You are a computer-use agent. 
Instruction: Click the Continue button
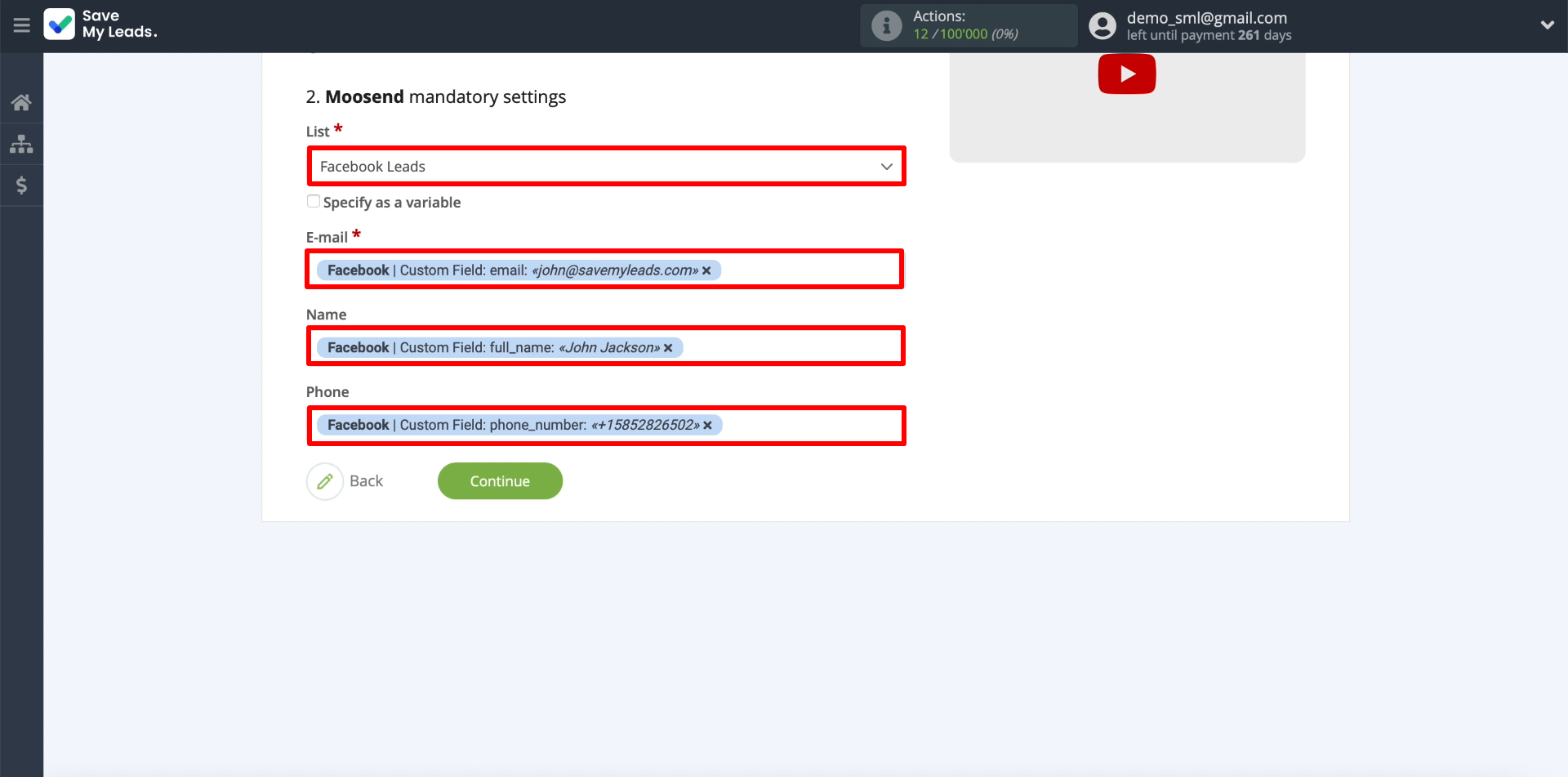[500, 481]
